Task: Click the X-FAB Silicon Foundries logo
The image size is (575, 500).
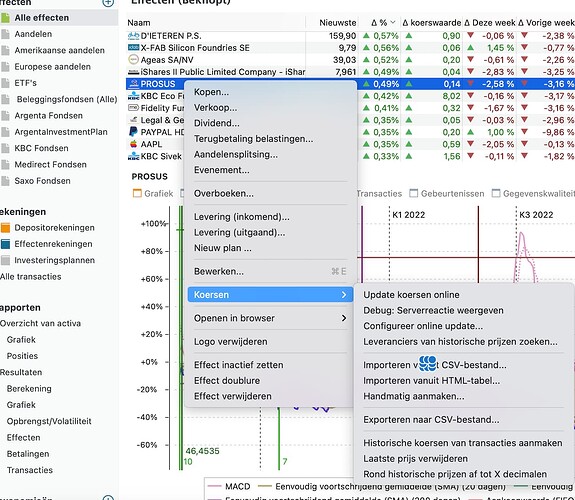Action: tap(133, 48)
